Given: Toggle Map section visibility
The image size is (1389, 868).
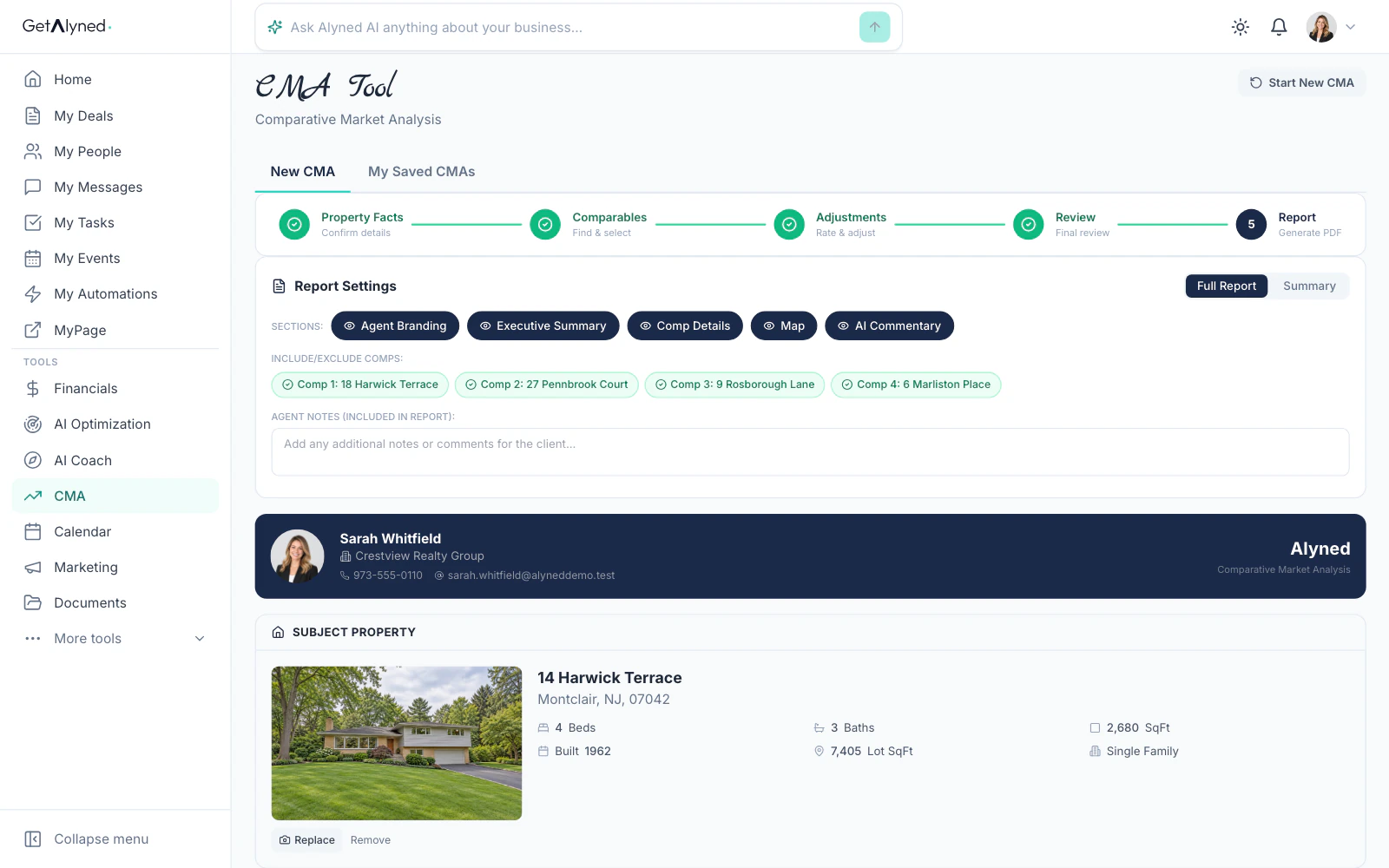Looking at the screenshot, I should [x=784, y=325].
